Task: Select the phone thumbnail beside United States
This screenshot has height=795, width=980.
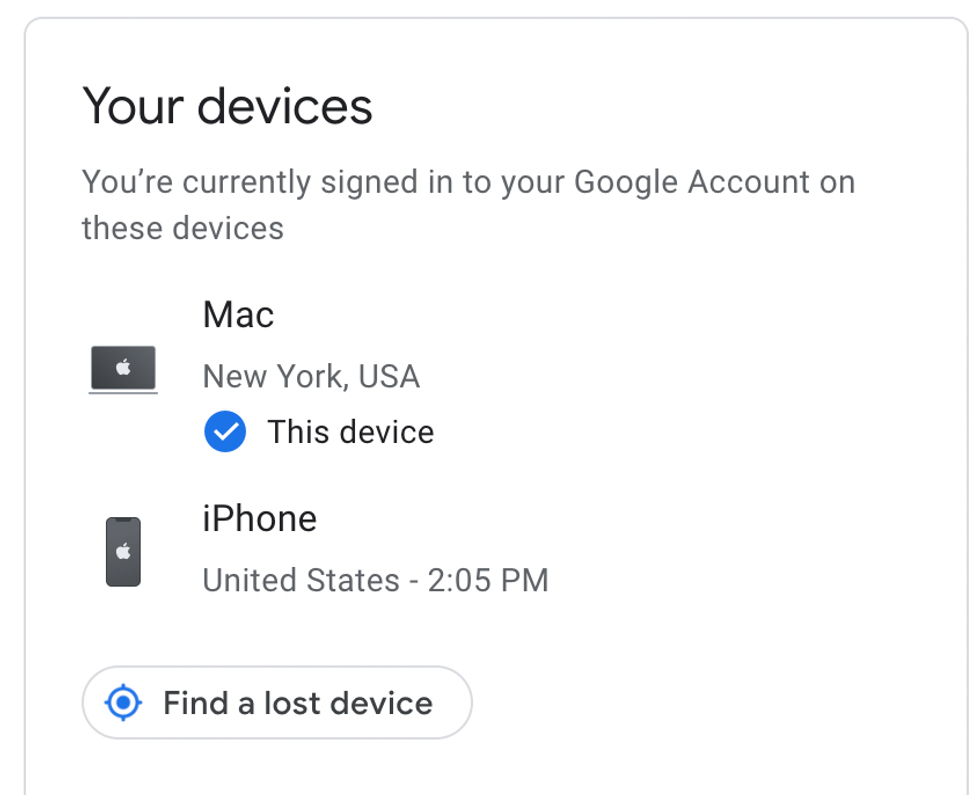Action: (123, 550)
